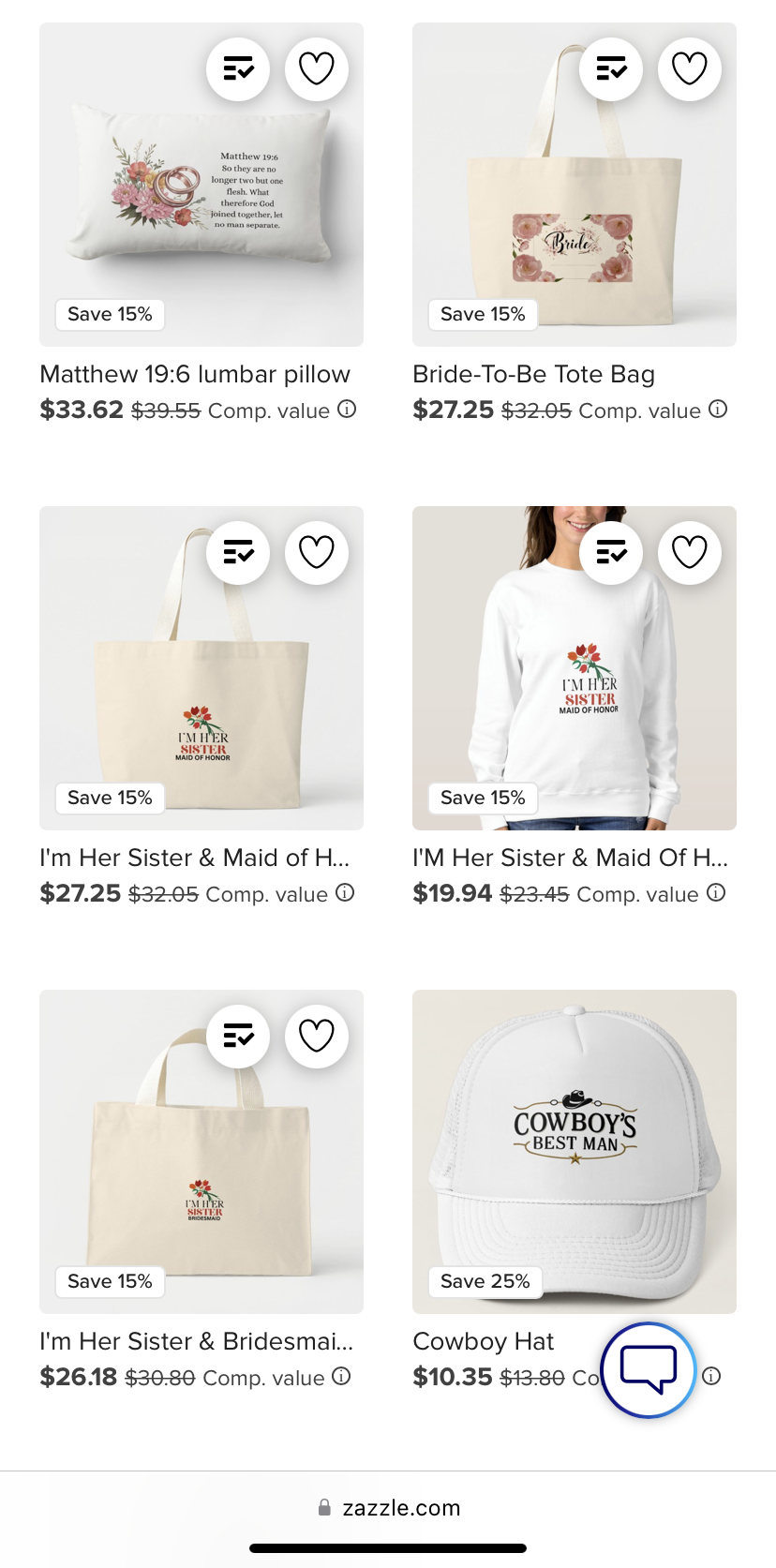Viewport: 776px width, 1568px height.
Task: Open Bride-To-Be Tote Bag title link
Action: point(534,374)
